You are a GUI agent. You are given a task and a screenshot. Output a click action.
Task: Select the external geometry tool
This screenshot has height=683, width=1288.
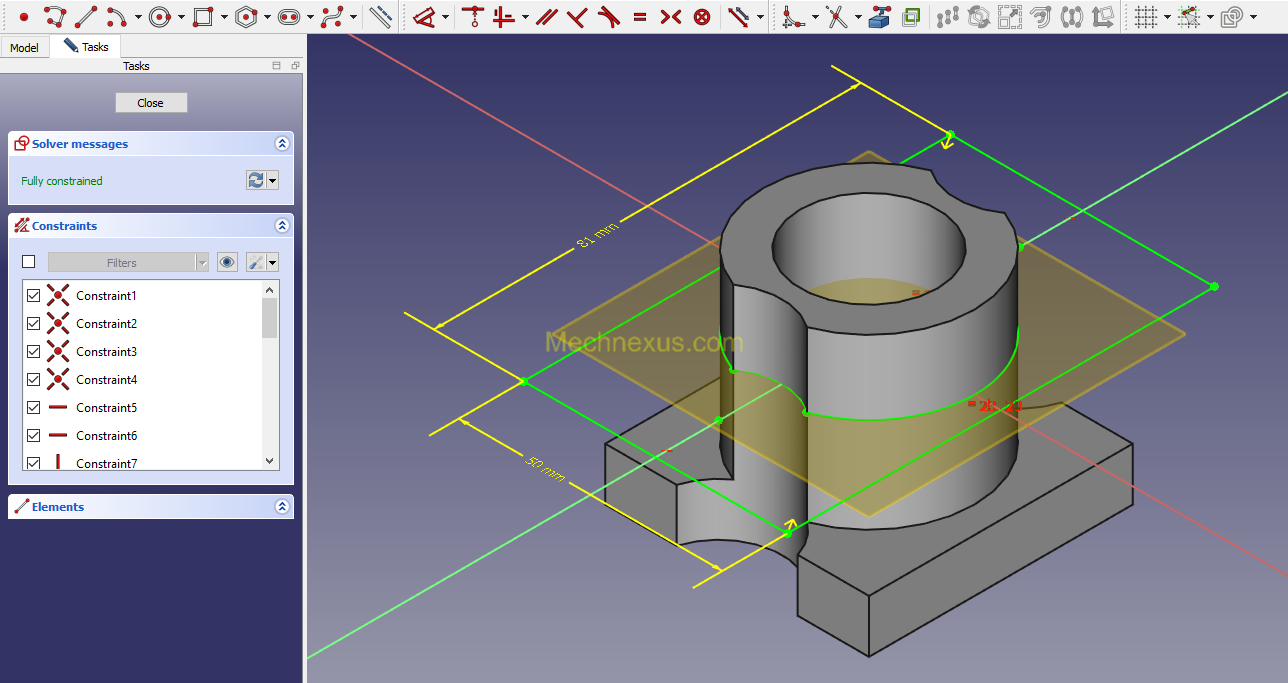tap(880, 17)
